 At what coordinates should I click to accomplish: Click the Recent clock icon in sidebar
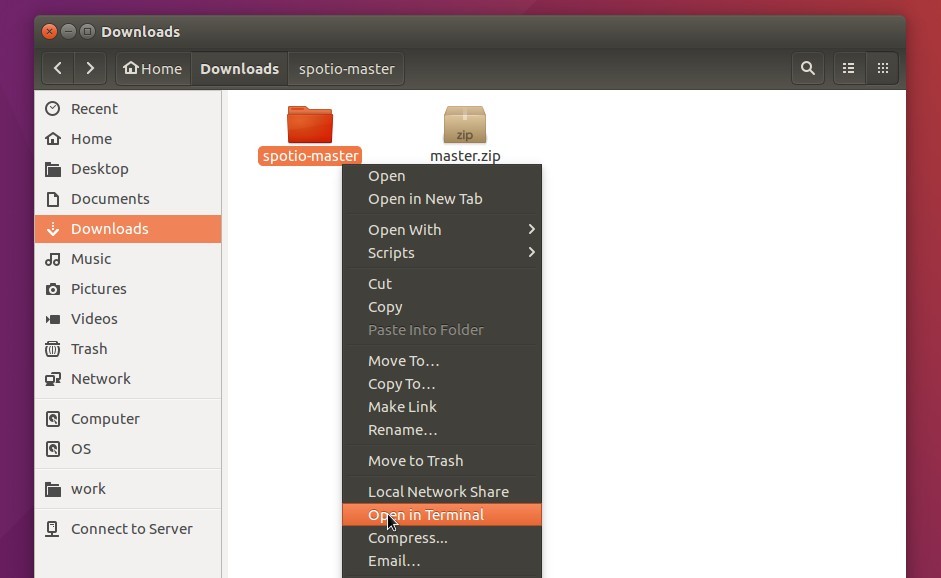point(53,109)
